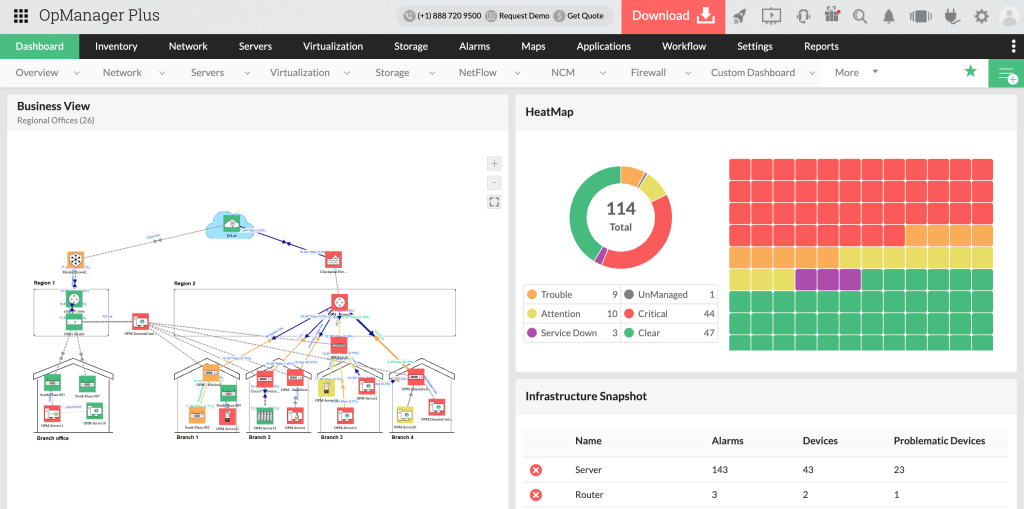Open the Applications tab
Viewport: 1024px width, 509px height.
(x=603, y=46)
